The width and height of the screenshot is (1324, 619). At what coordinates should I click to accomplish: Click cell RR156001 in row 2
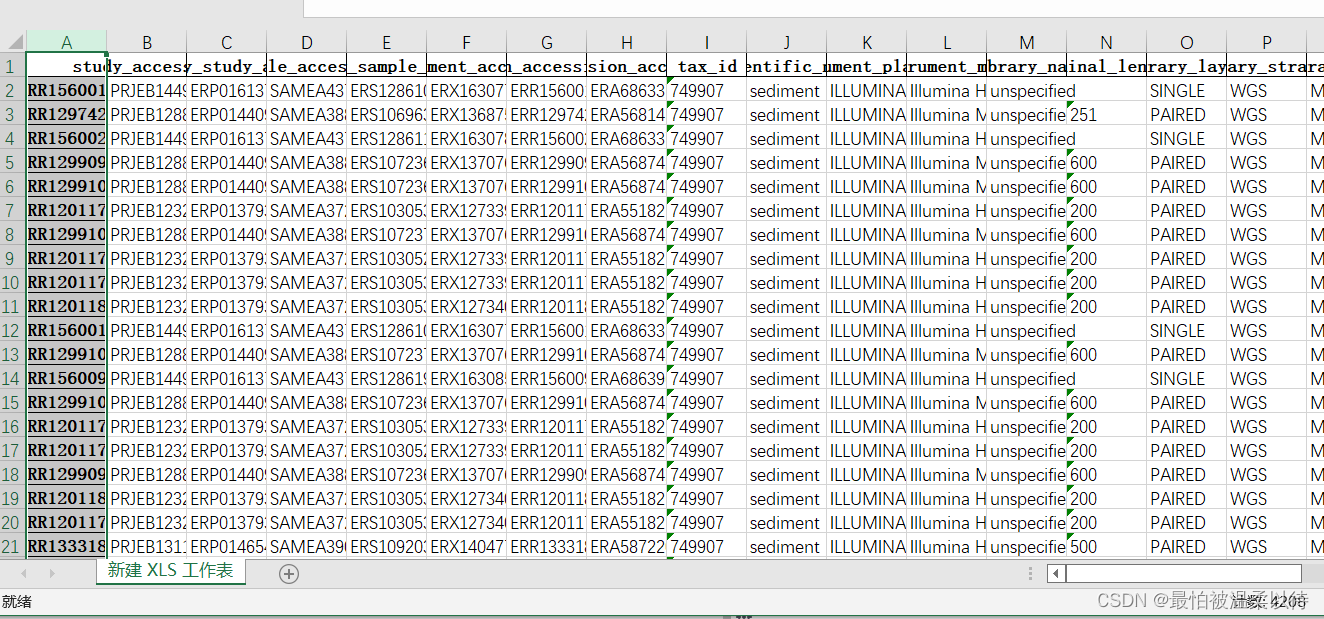66,90
